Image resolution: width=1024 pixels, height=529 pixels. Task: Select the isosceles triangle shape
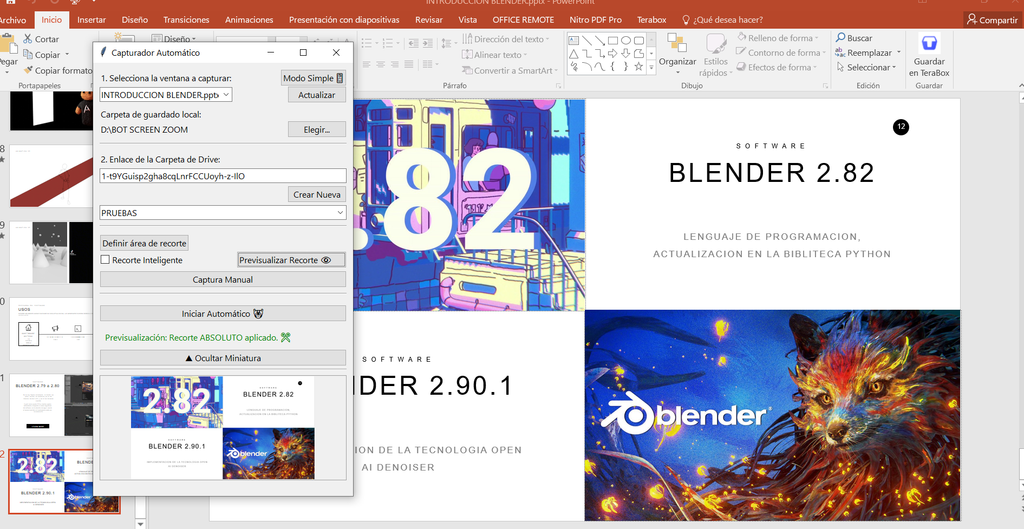coord(573,54)
